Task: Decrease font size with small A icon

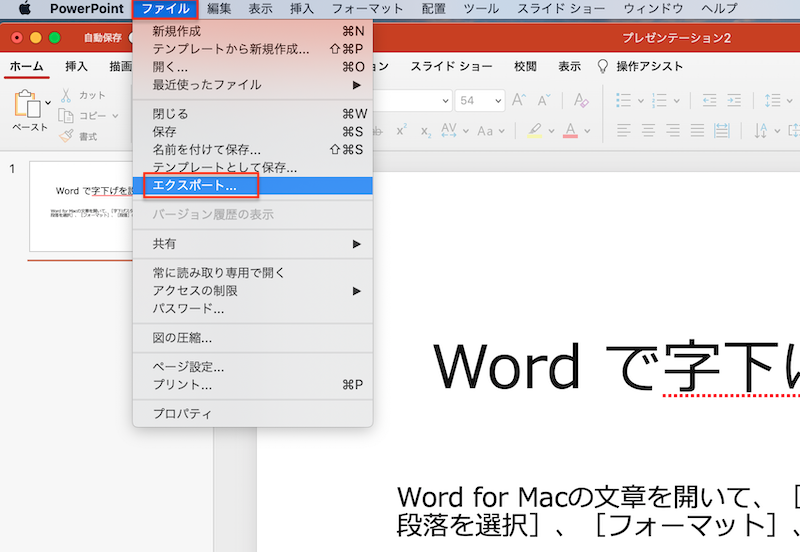Action: 544,100
